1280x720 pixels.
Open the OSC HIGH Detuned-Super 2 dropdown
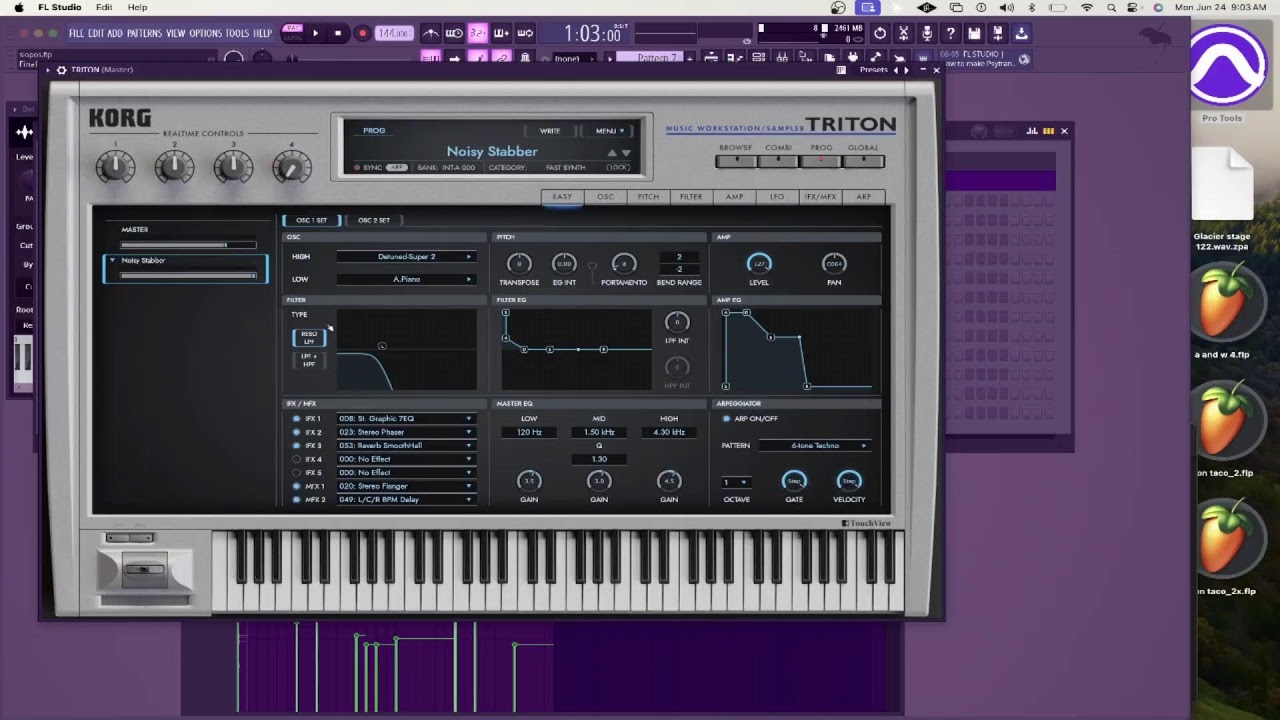pyautogui.click(x=406, y=257)
